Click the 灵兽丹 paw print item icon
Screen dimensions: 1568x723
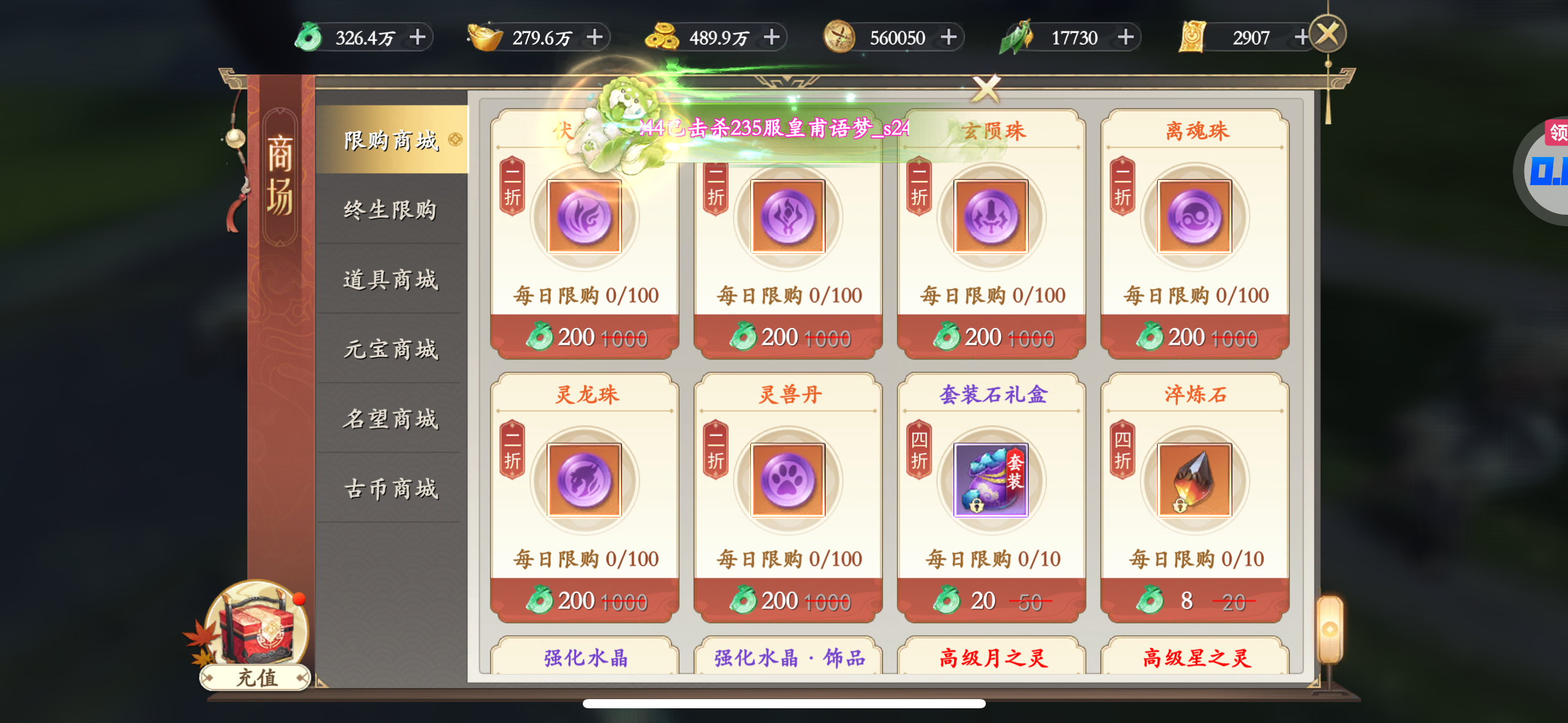(788, 480)
